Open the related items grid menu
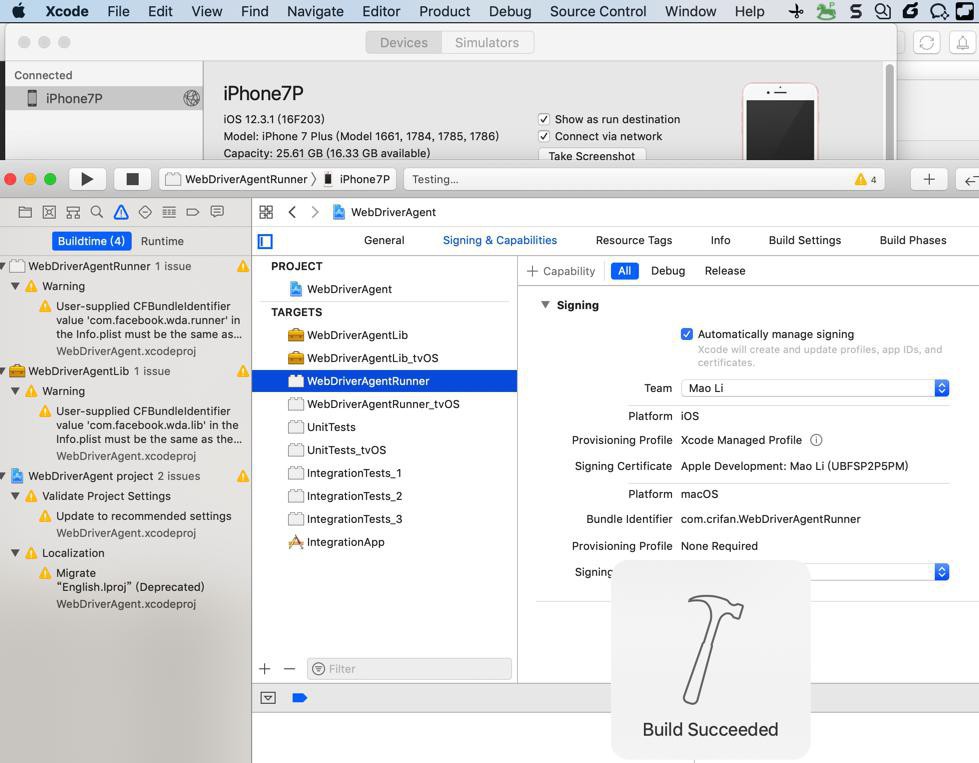Viewport: 979px width, 763px height. click(x=266, y=212)
